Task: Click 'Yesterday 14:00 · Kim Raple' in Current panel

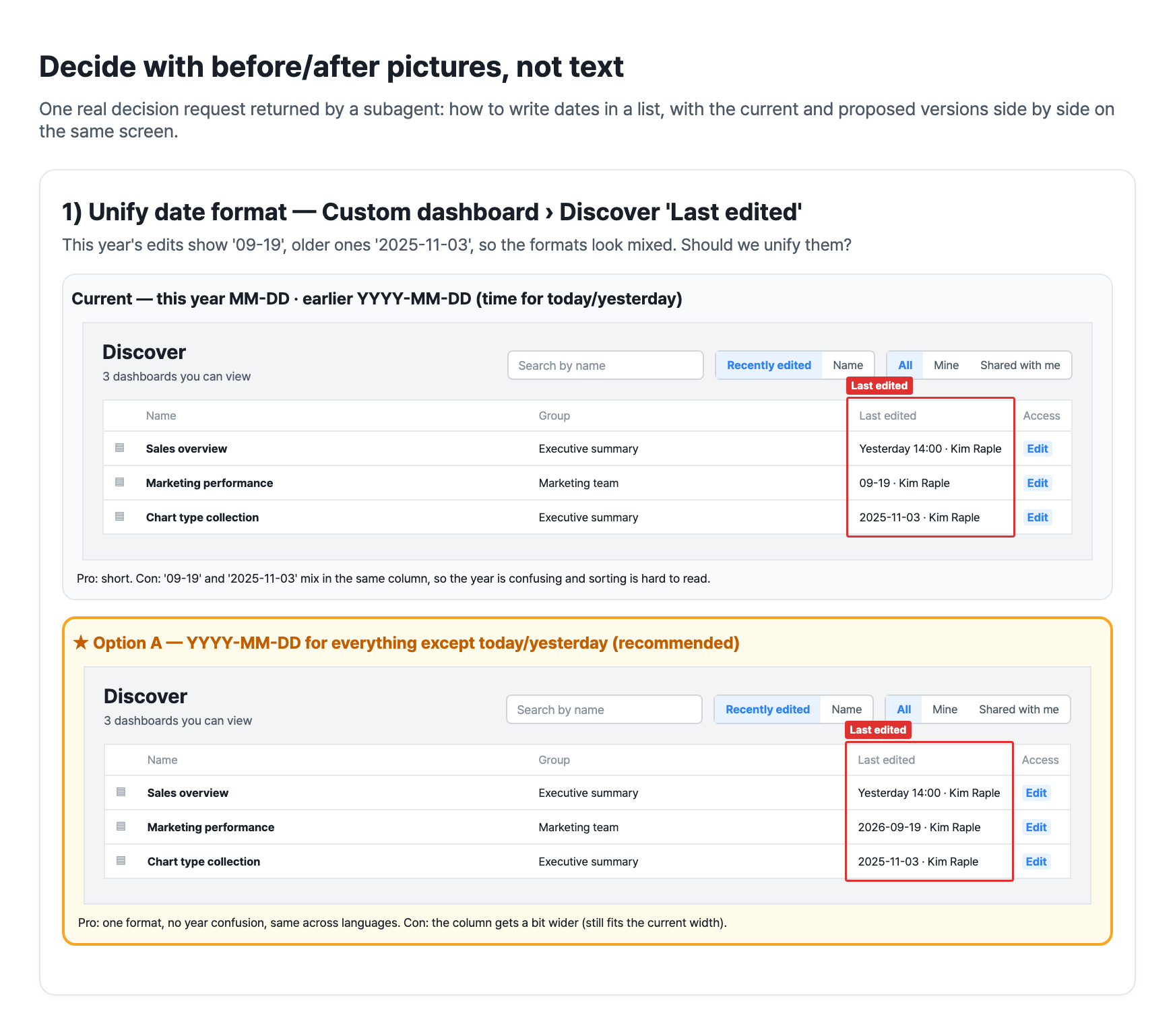Action: [930, 449]
